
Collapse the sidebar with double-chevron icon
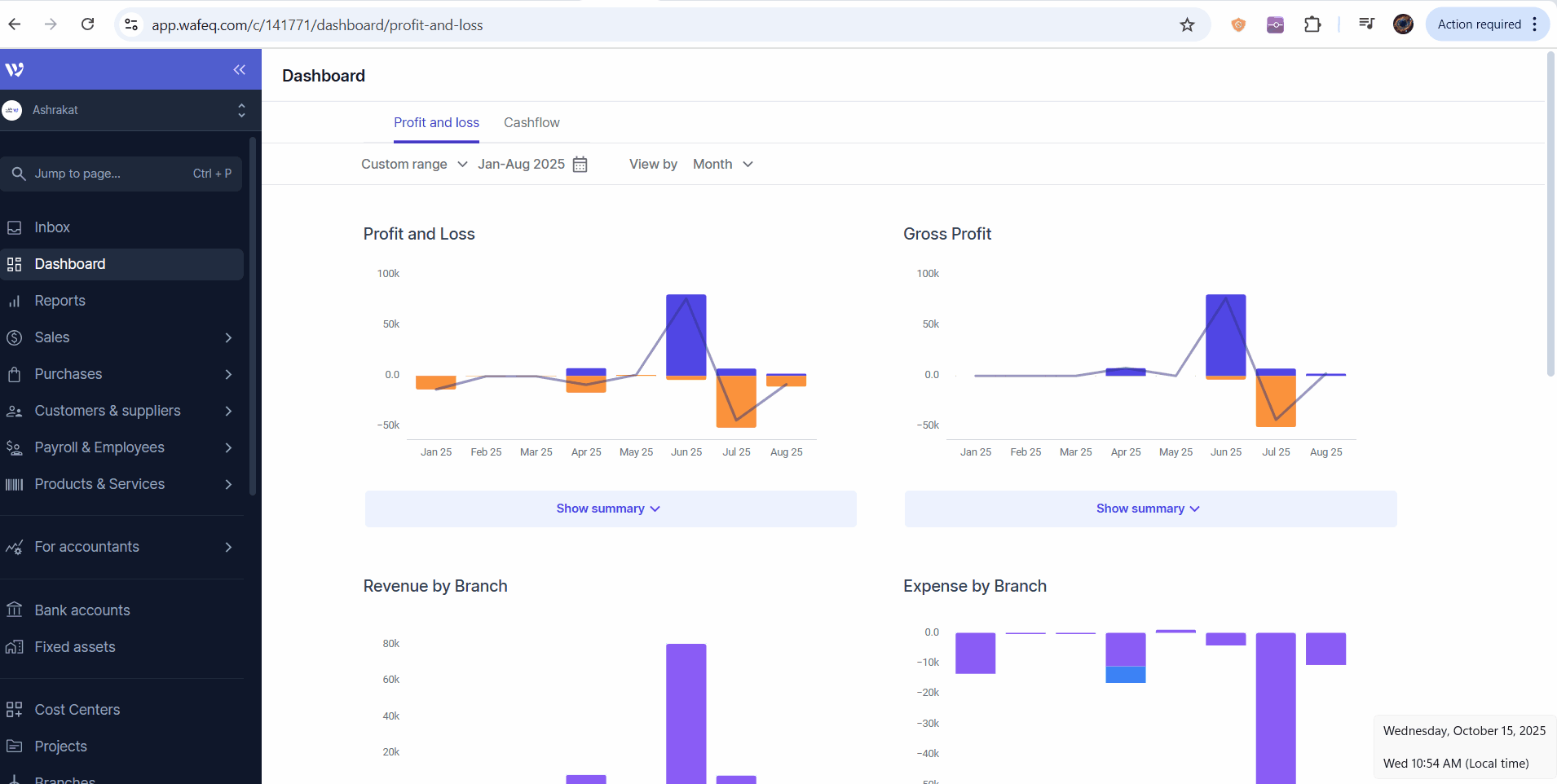point(239,70)
